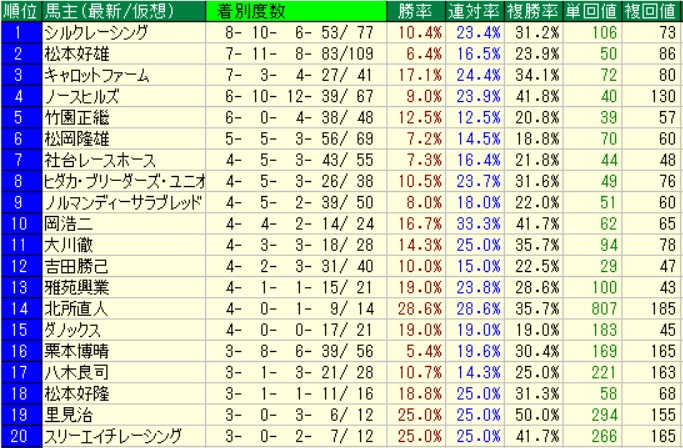Select owner 松本好雄

77,54
